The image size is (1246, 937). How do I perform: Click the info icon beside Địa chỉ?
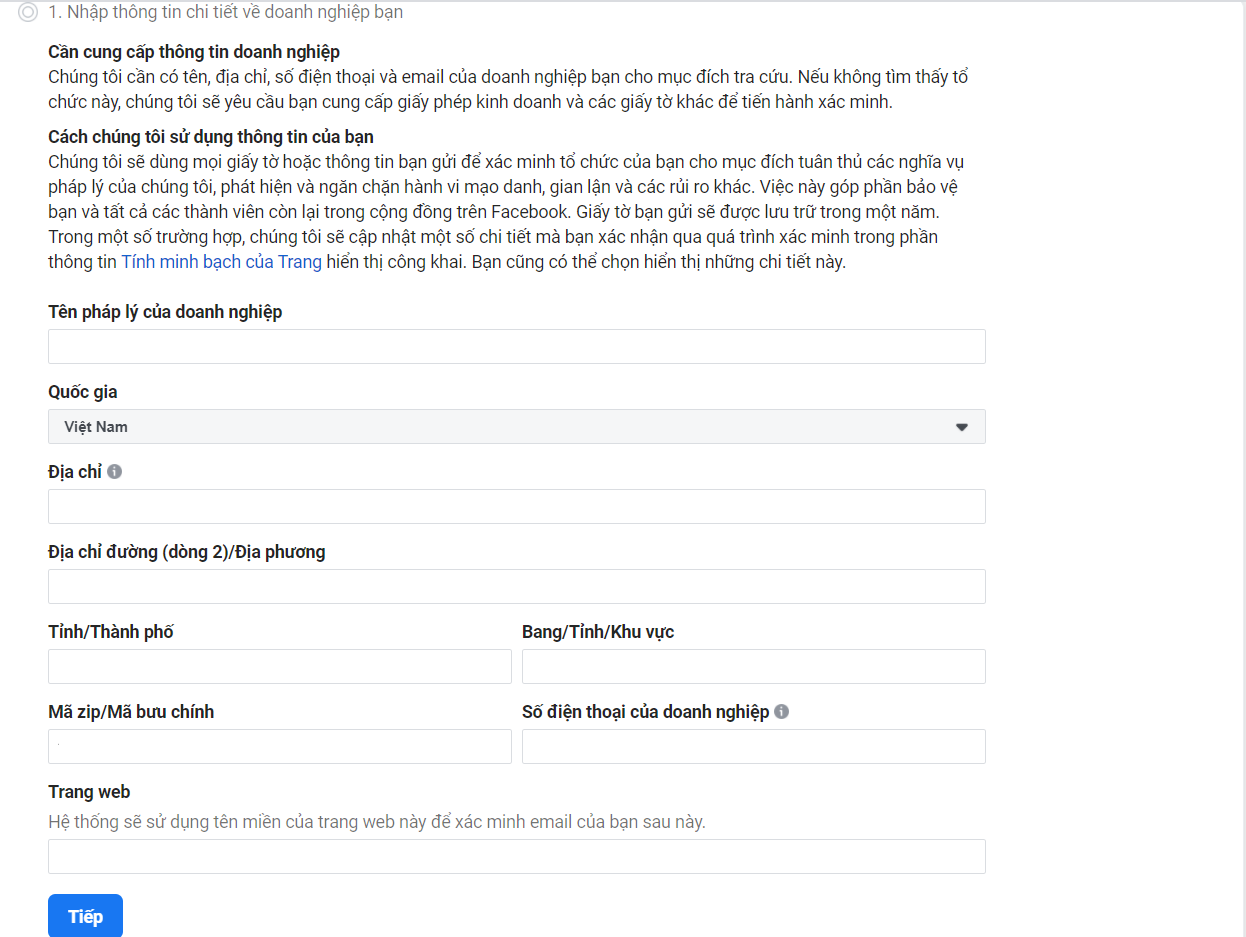click(x=115, y=471)
